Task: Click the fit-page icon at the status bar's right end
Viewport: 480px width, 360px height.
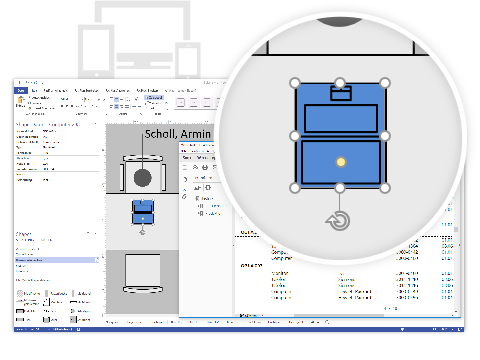Action: (x=460, y=329)
